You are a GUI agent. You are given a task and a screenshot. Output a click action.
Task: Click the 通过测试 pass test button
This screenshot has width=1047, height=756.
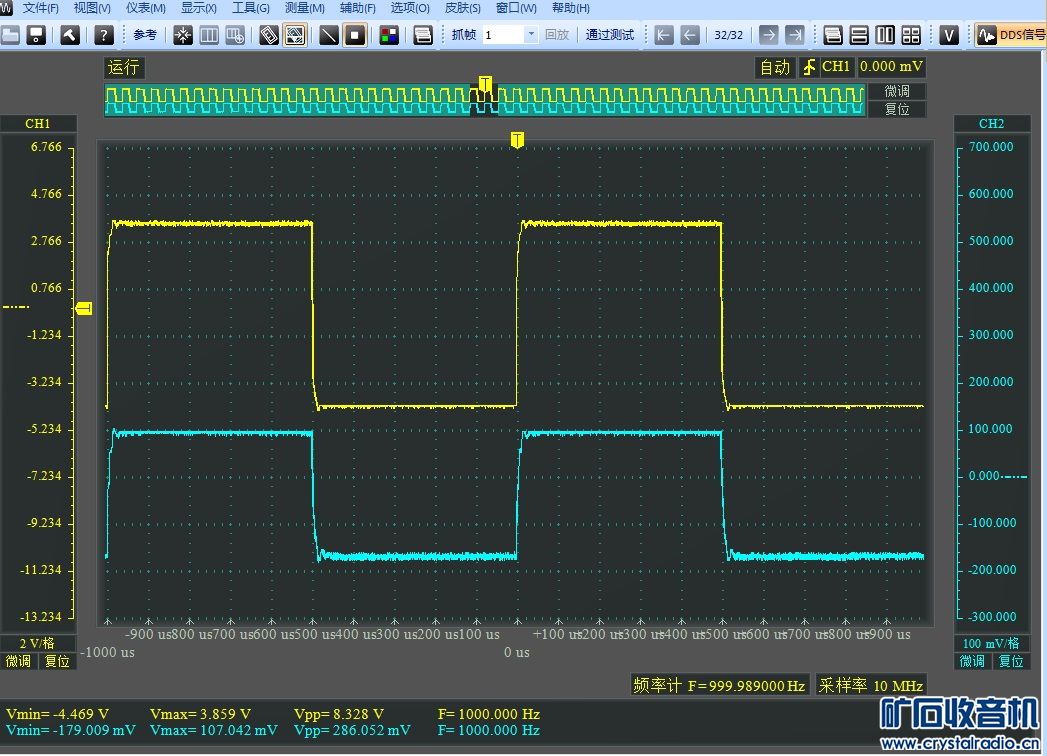click(610, 35)
